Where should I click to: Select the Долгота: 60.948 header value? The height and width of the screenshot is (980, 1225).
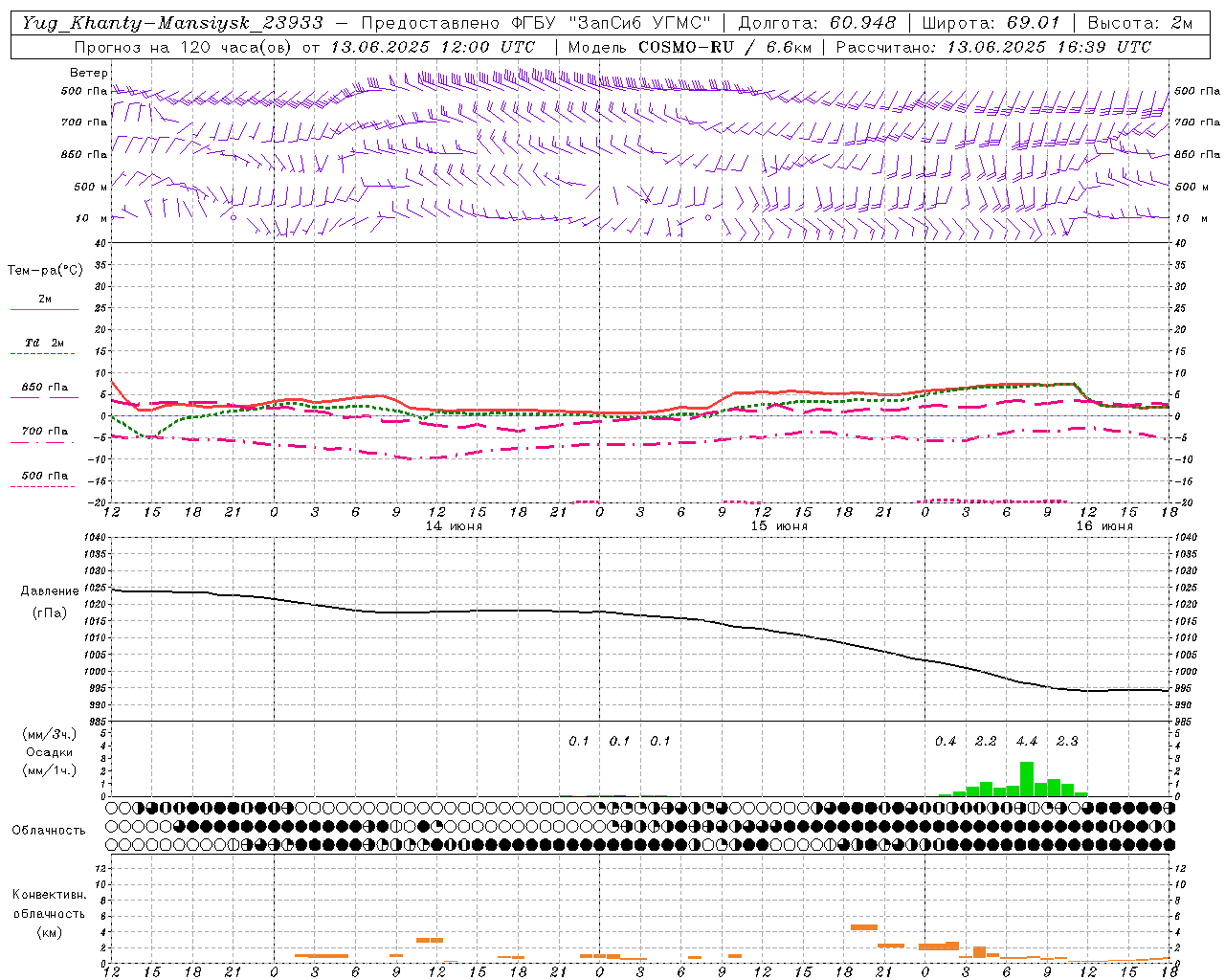click(x=817, y=23)
